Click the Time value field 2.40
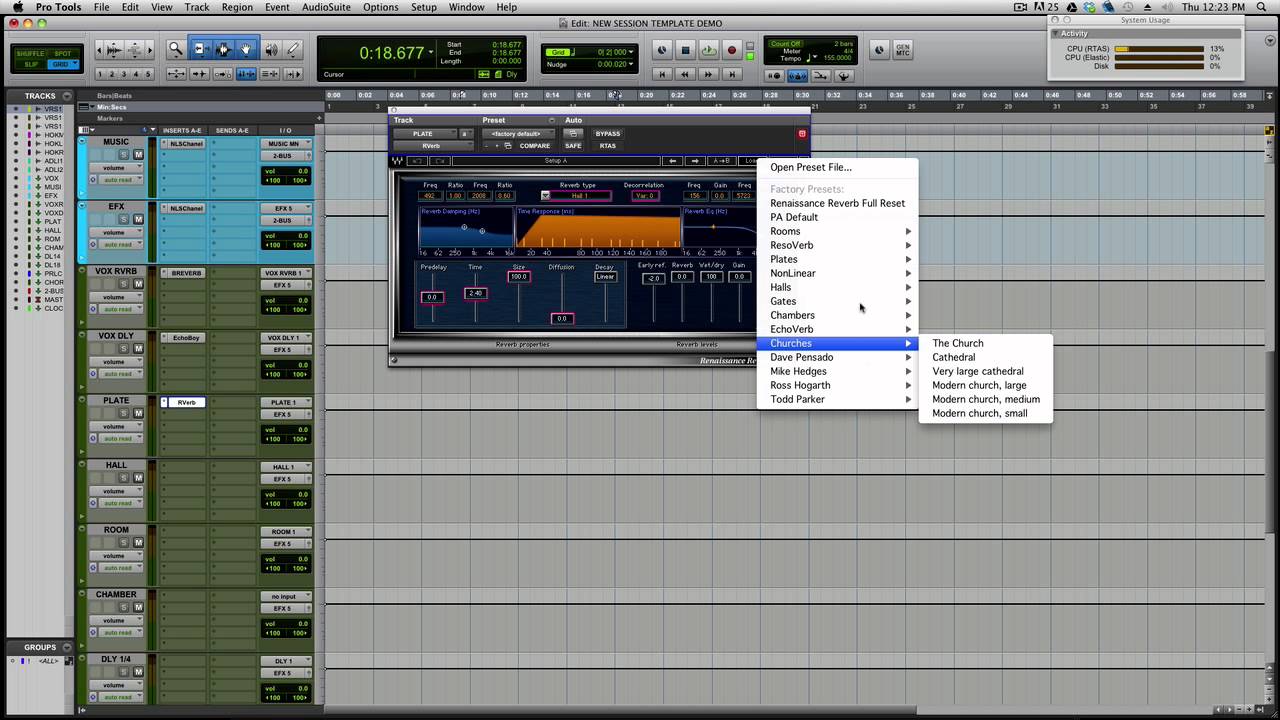Screen dimensions: 1280x720 475,293
